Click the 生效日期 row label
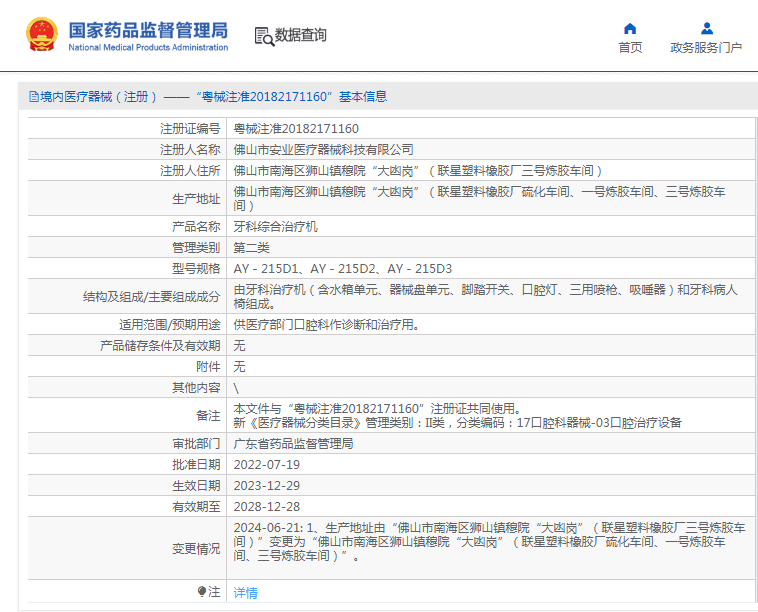758x612 pixels. click(x=196, y=485)
